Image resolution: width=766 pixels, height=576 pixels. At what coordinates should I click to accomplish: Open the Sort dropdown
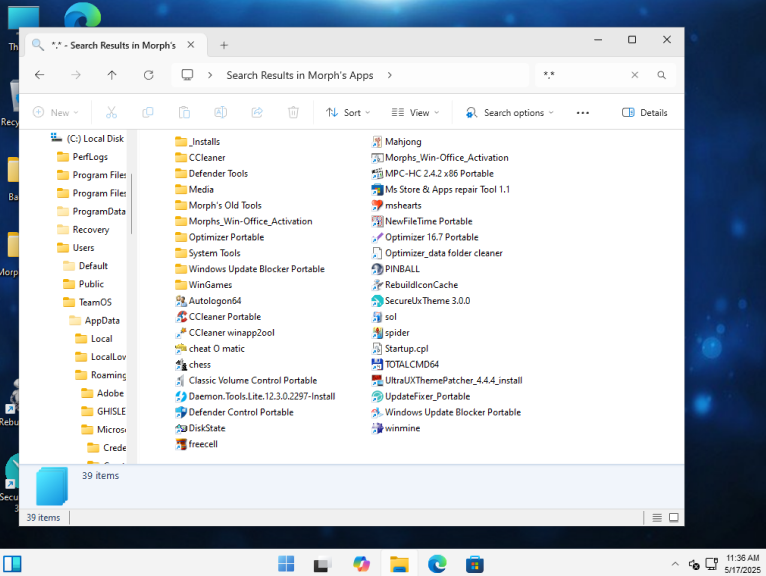(348, 113)
